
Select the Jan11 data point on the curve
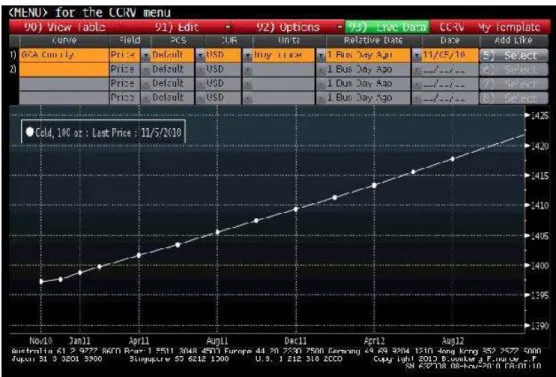80,273
